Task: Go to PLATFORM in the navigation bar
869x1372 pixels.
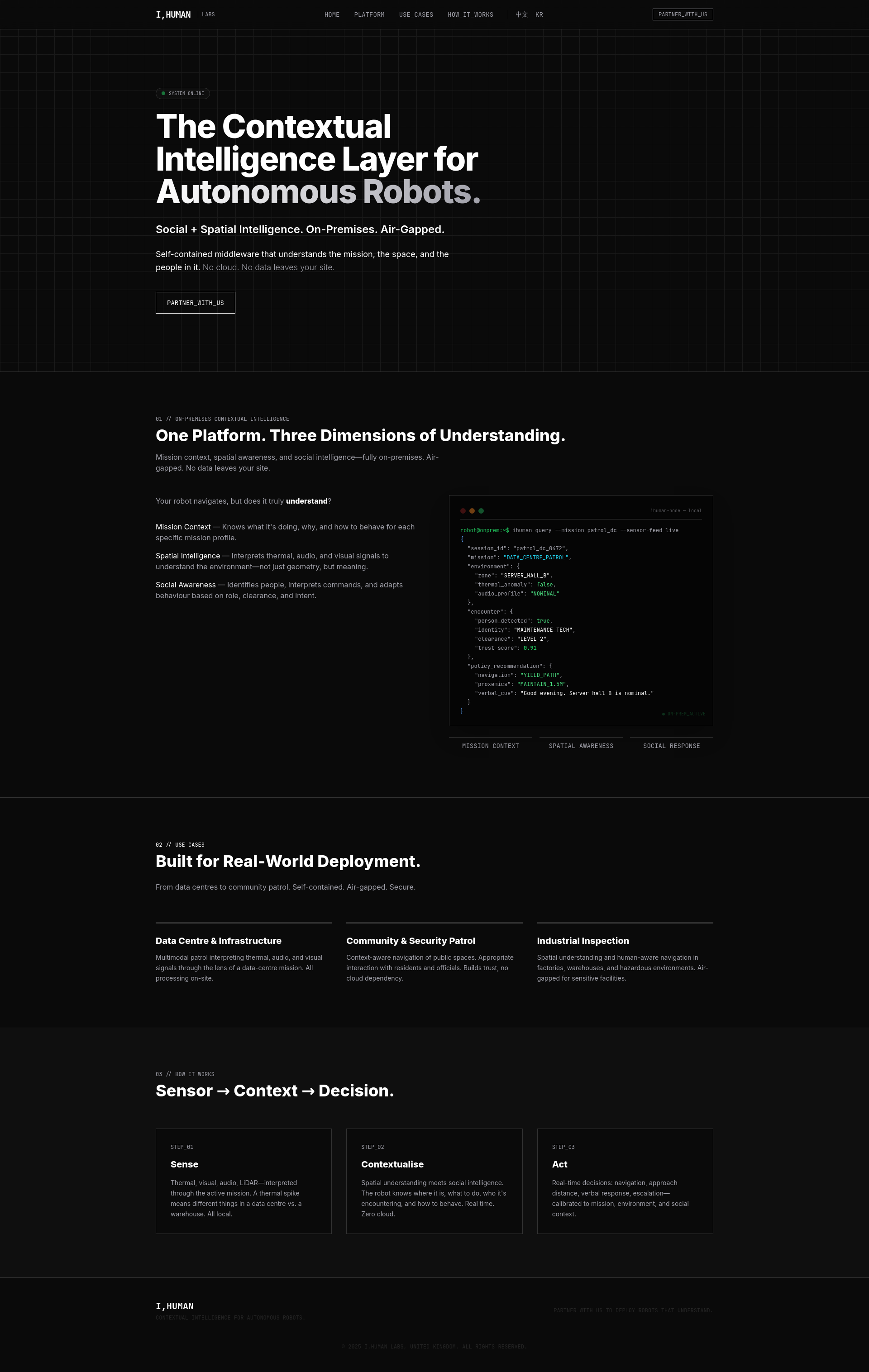Action: pos(369,15)
